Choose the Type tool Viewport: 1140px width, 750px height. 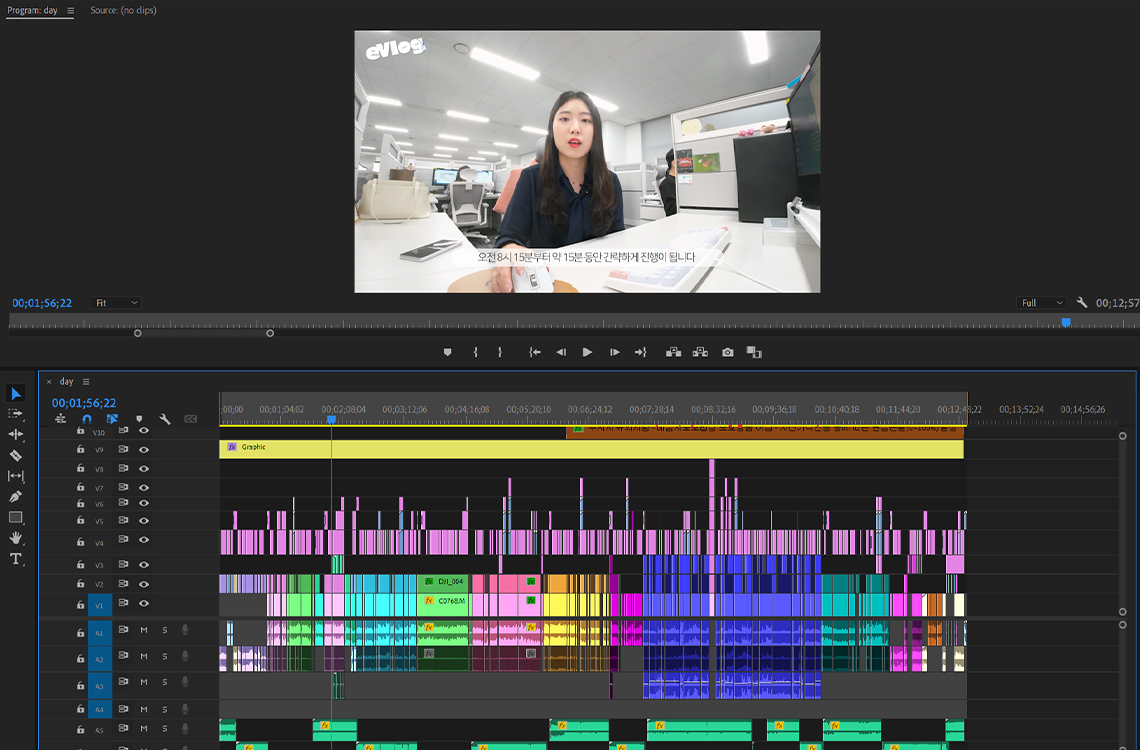pyautogui.click(x=16, y=559)
